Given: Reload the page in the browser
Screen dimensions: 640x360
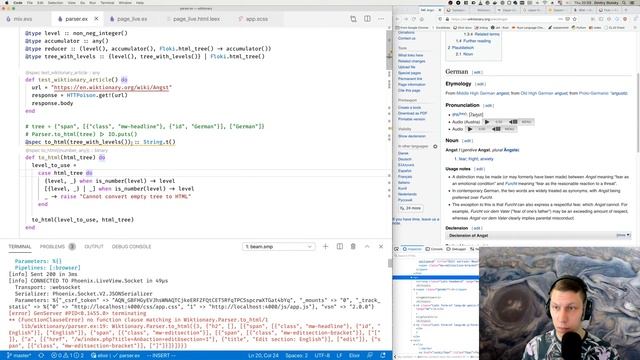Looking at the screenshot, I should 413,19.
